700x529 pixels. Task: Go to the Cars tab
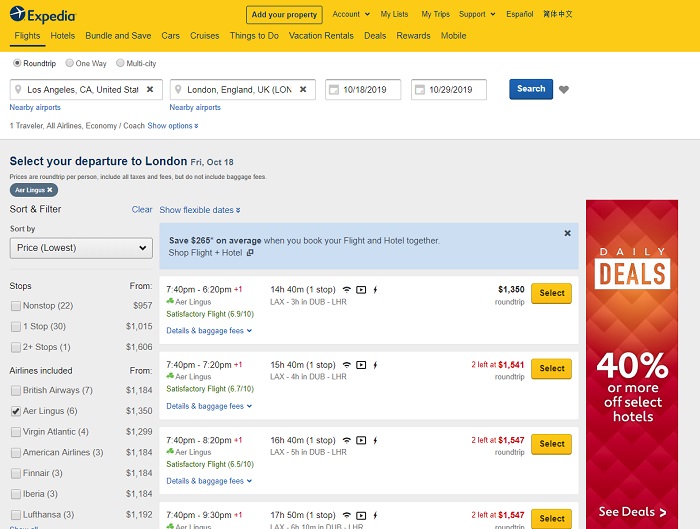tap(171, 36)
